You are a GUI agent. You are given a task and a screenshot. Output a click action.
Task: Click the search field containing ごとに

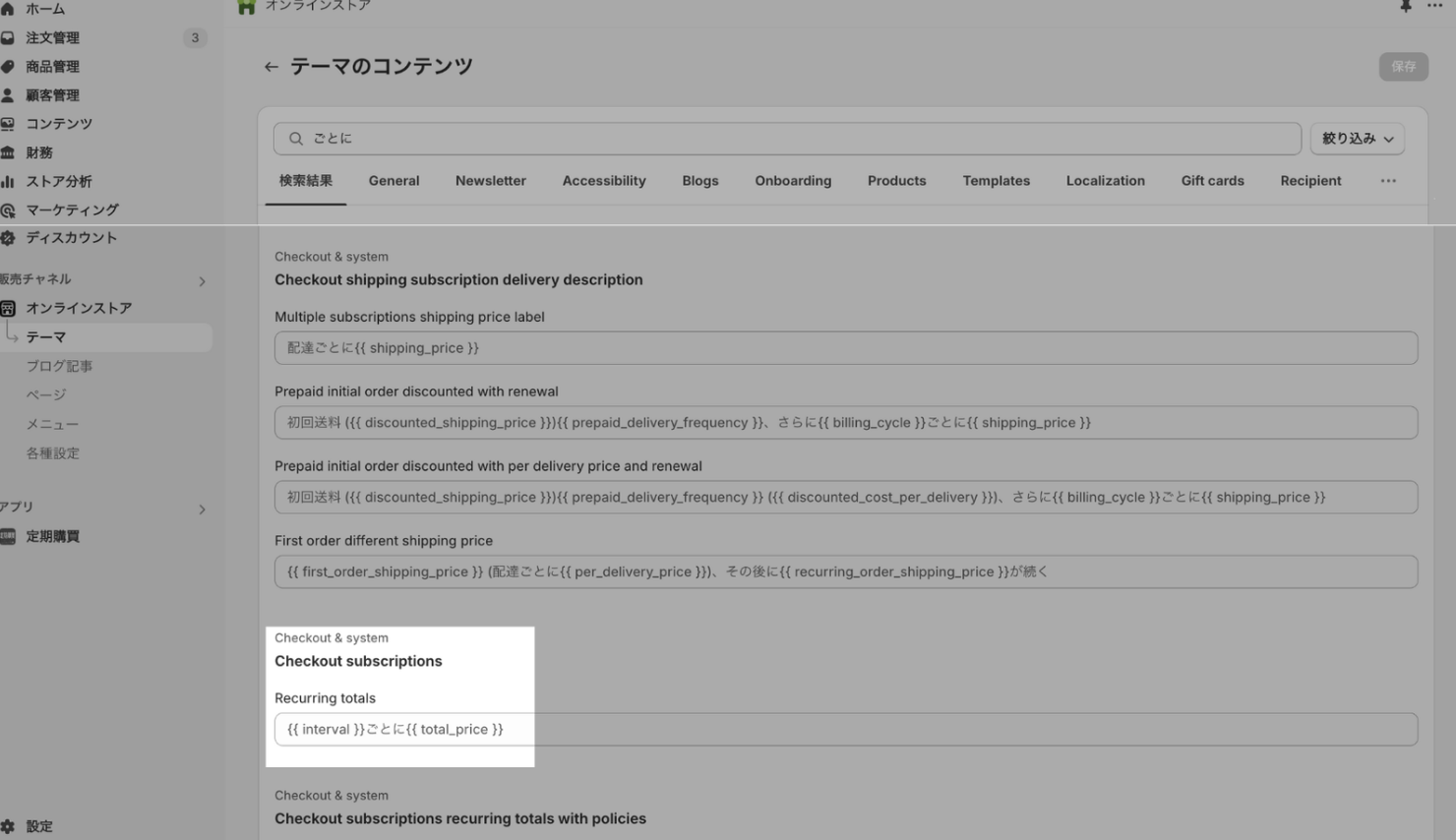tap(787, 139)
